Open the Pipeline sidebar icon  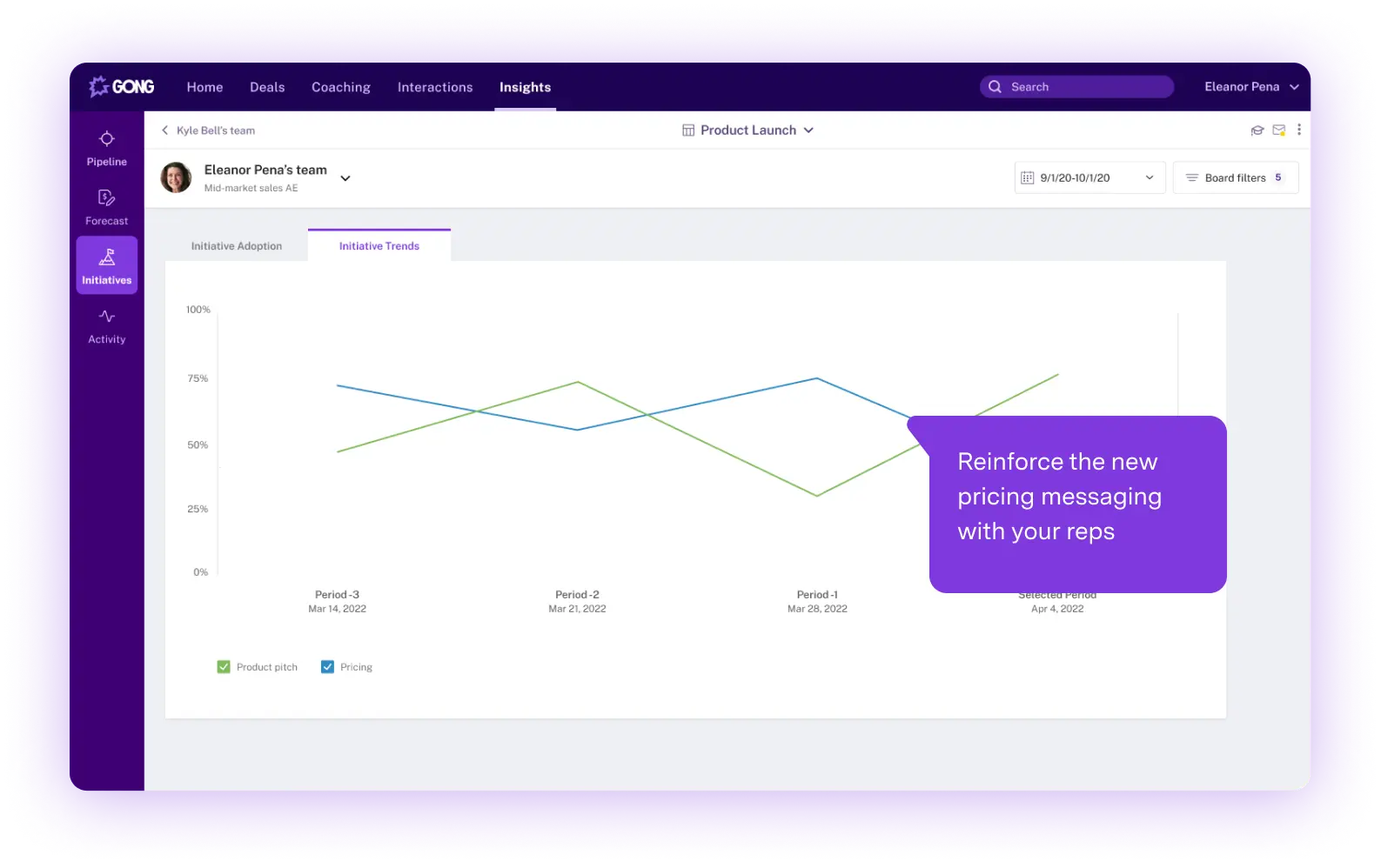[x=106, y=148]
